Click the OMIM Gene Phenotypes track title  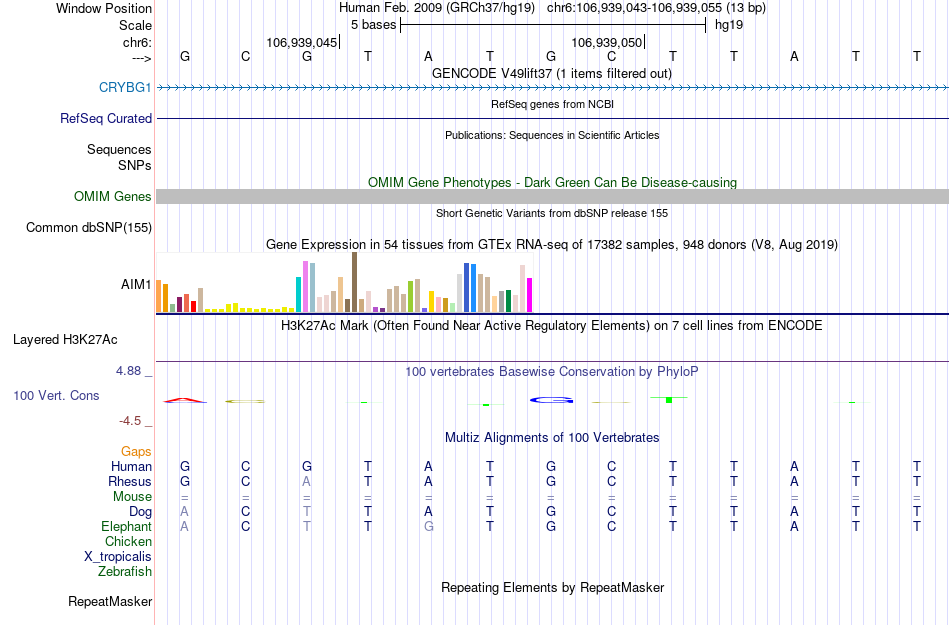pos(552,182)
